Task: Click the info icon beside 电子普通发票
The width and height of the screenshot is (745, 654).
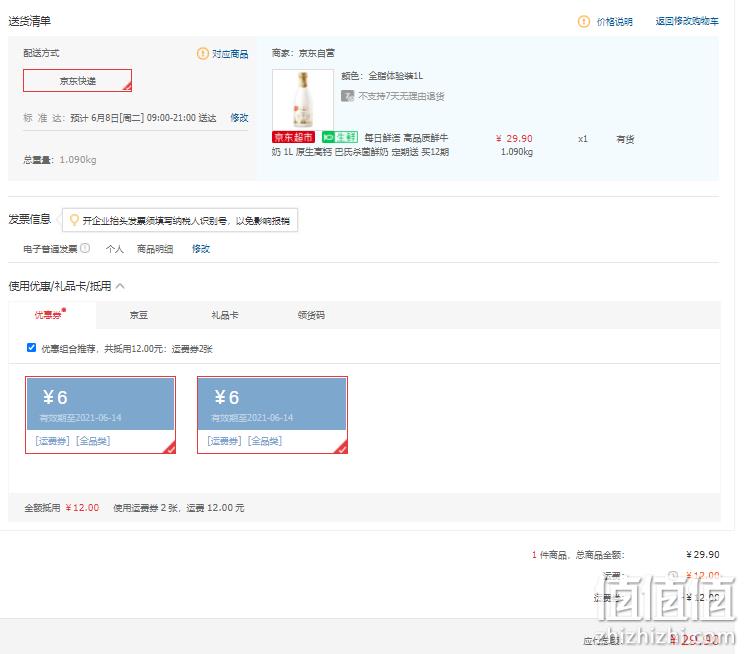Action: (x=85, y=248)
